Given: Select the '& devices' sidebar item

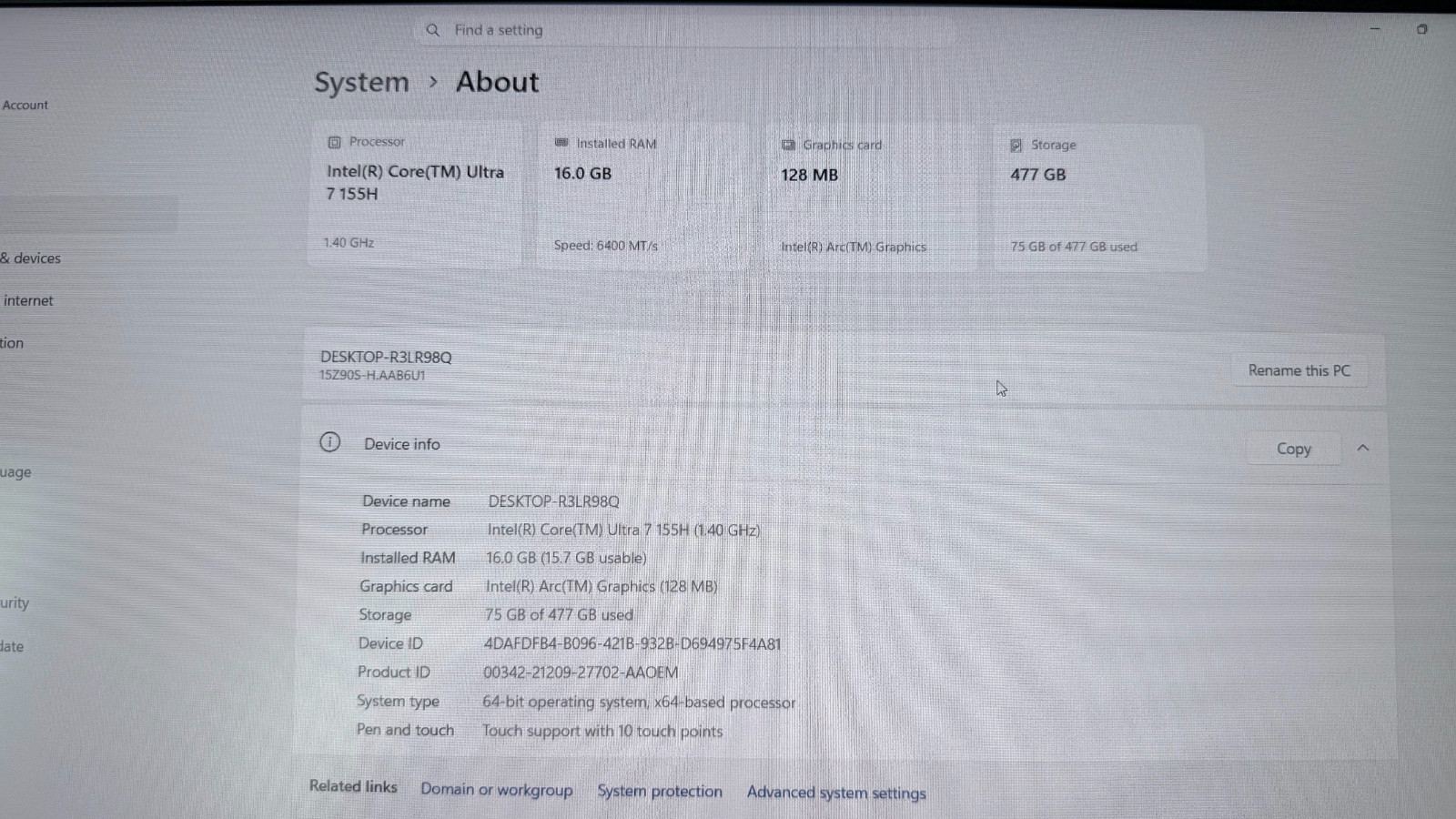Looking at the screenshot, I should (30, 258).
